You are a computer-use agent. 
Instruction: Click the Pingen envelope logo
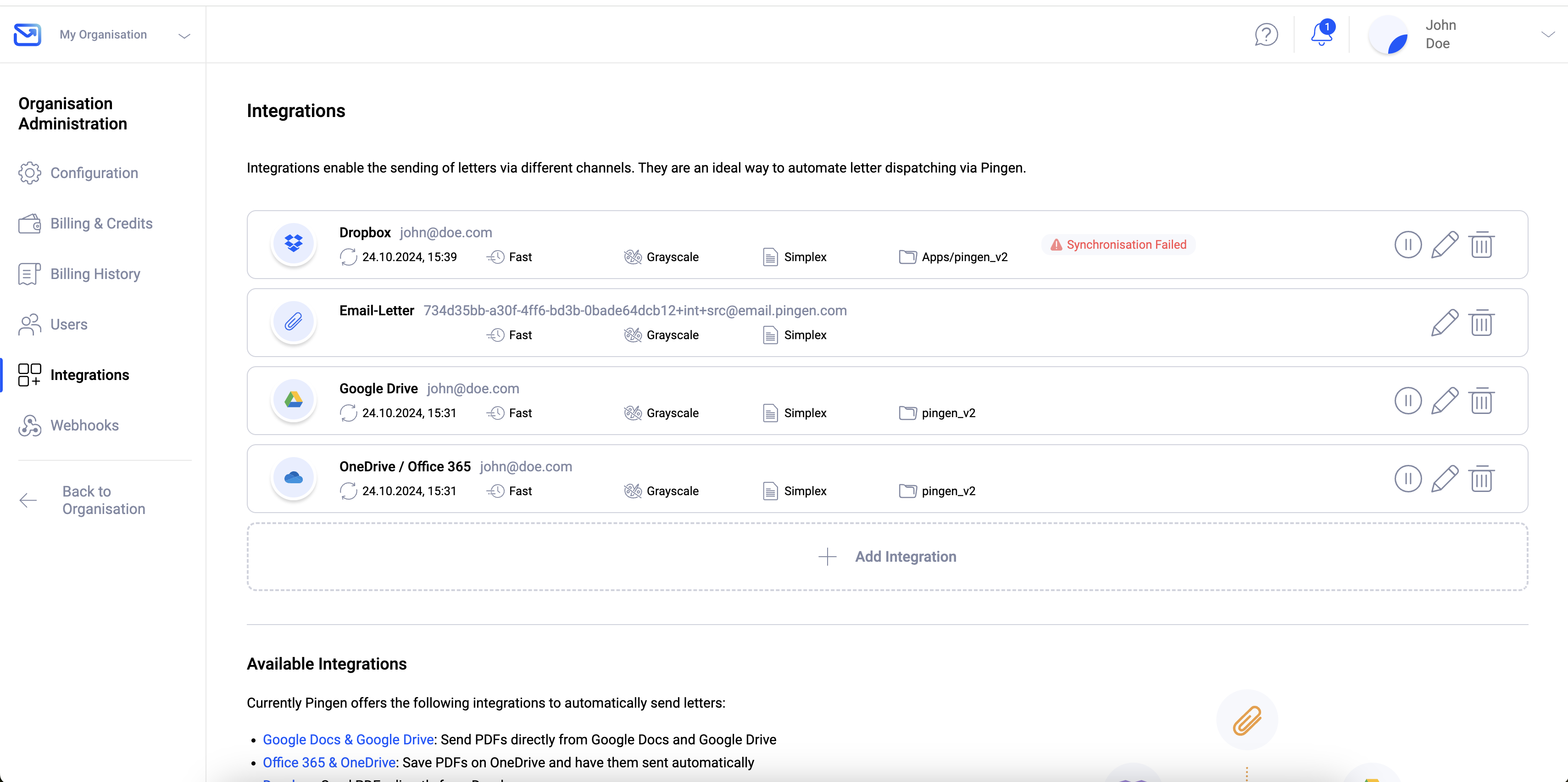[x=28, y=35]
